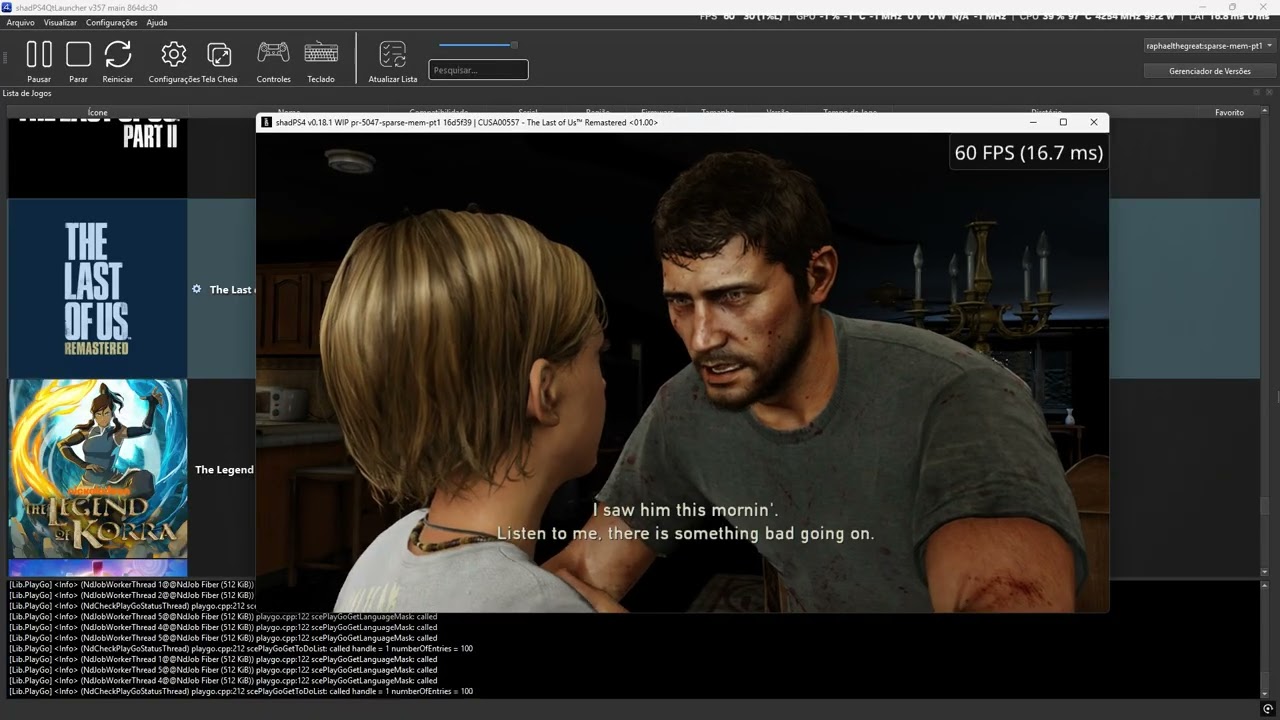This screenshot has width=1280, height=720.
Task: Click The Legend game name text
Action: point(224,469)
